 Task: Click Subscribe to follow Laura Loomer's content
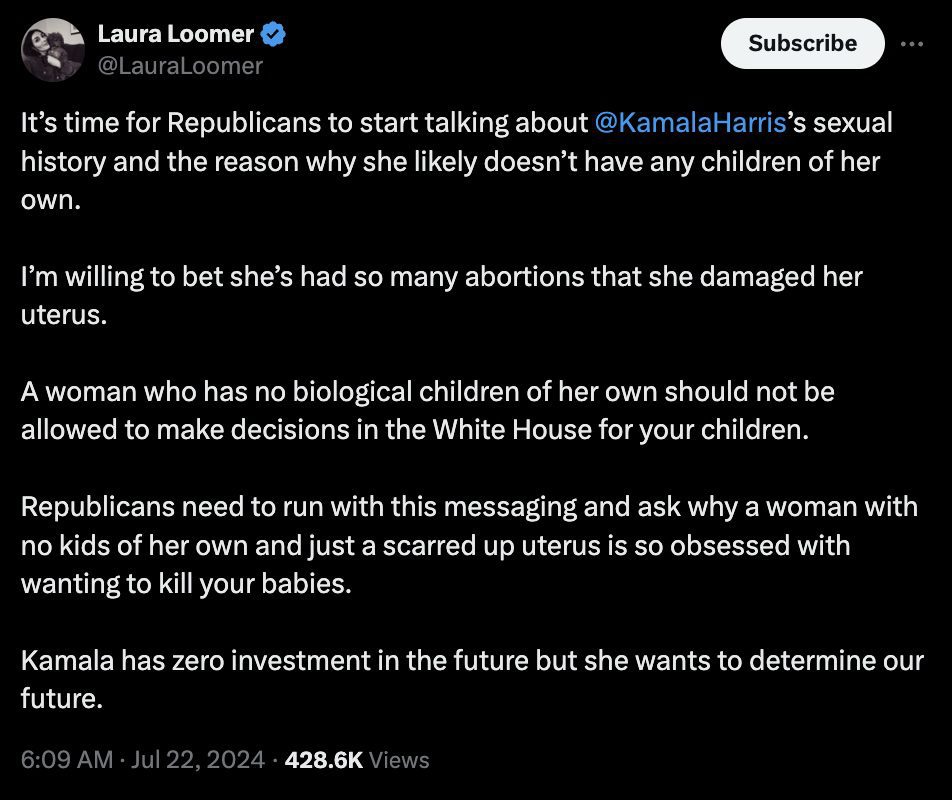[801, 43]
